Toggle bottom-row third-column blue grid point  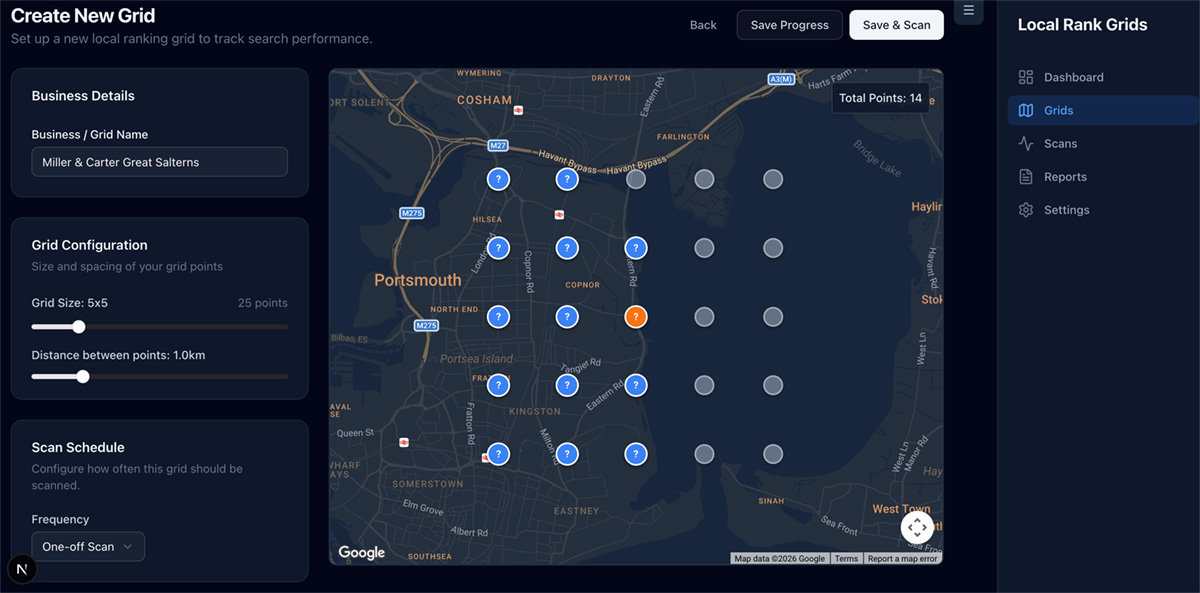(635, 454)
